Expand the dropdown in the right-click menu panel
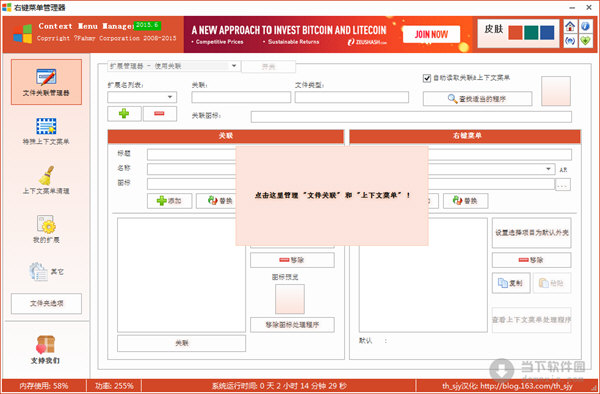The height and width of the screenshot is (394, 600). pyautogui.click(x=548, y=169)
